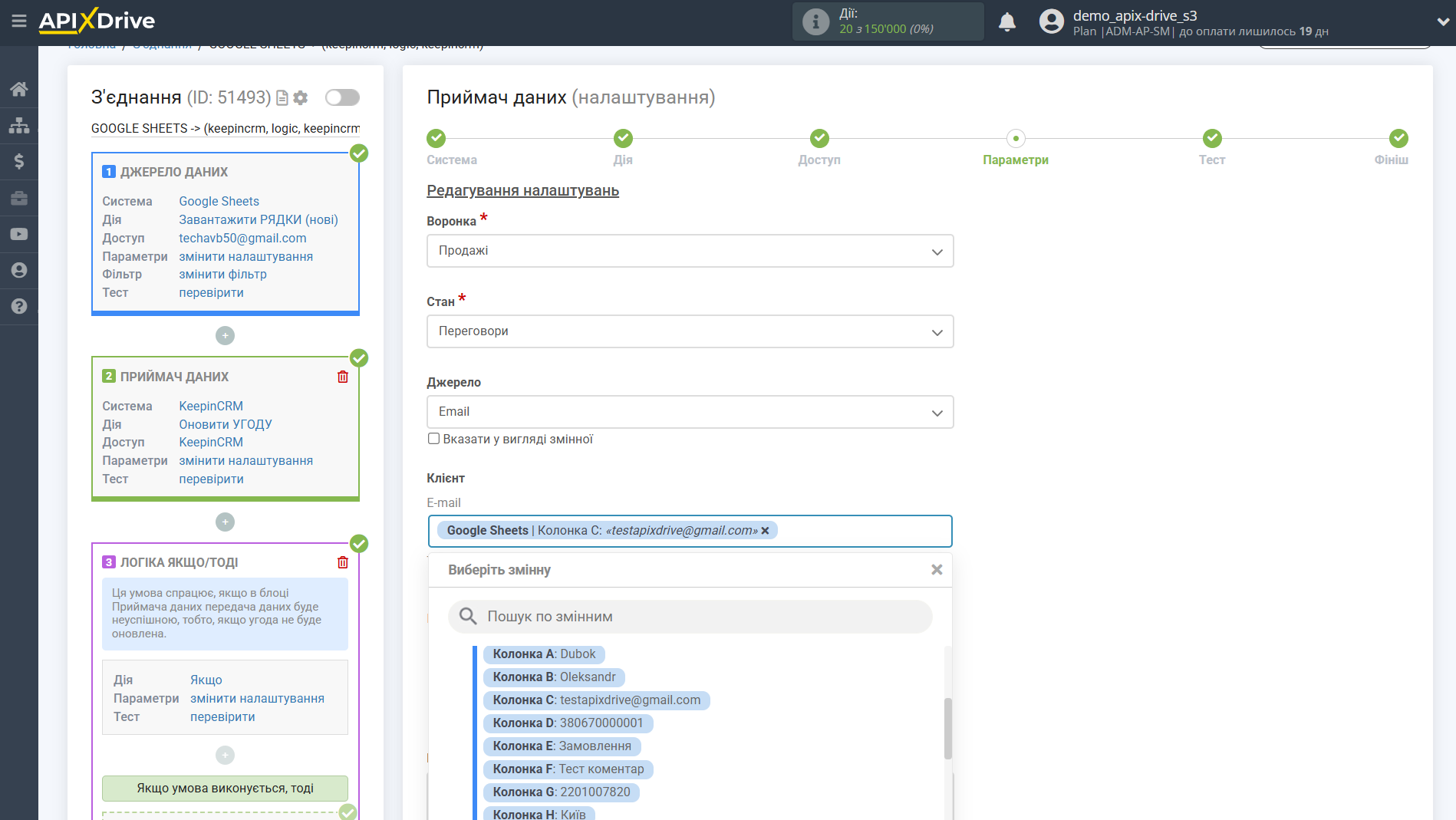This screenshot has width=1456, height=820.
Task: Open the profile sidebar icon
Action: [19, 270]
